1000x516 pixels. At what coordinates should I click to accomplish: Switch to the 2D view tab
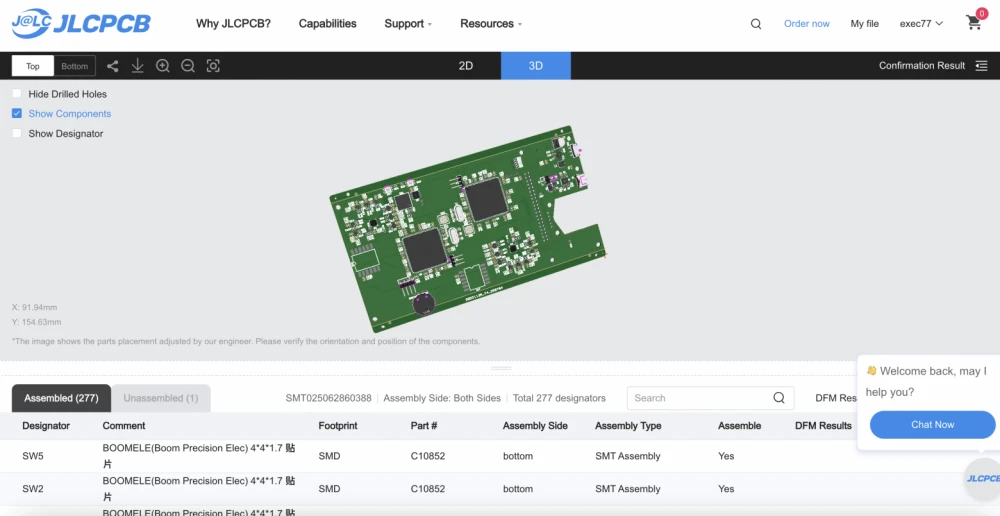pos(465,66)
